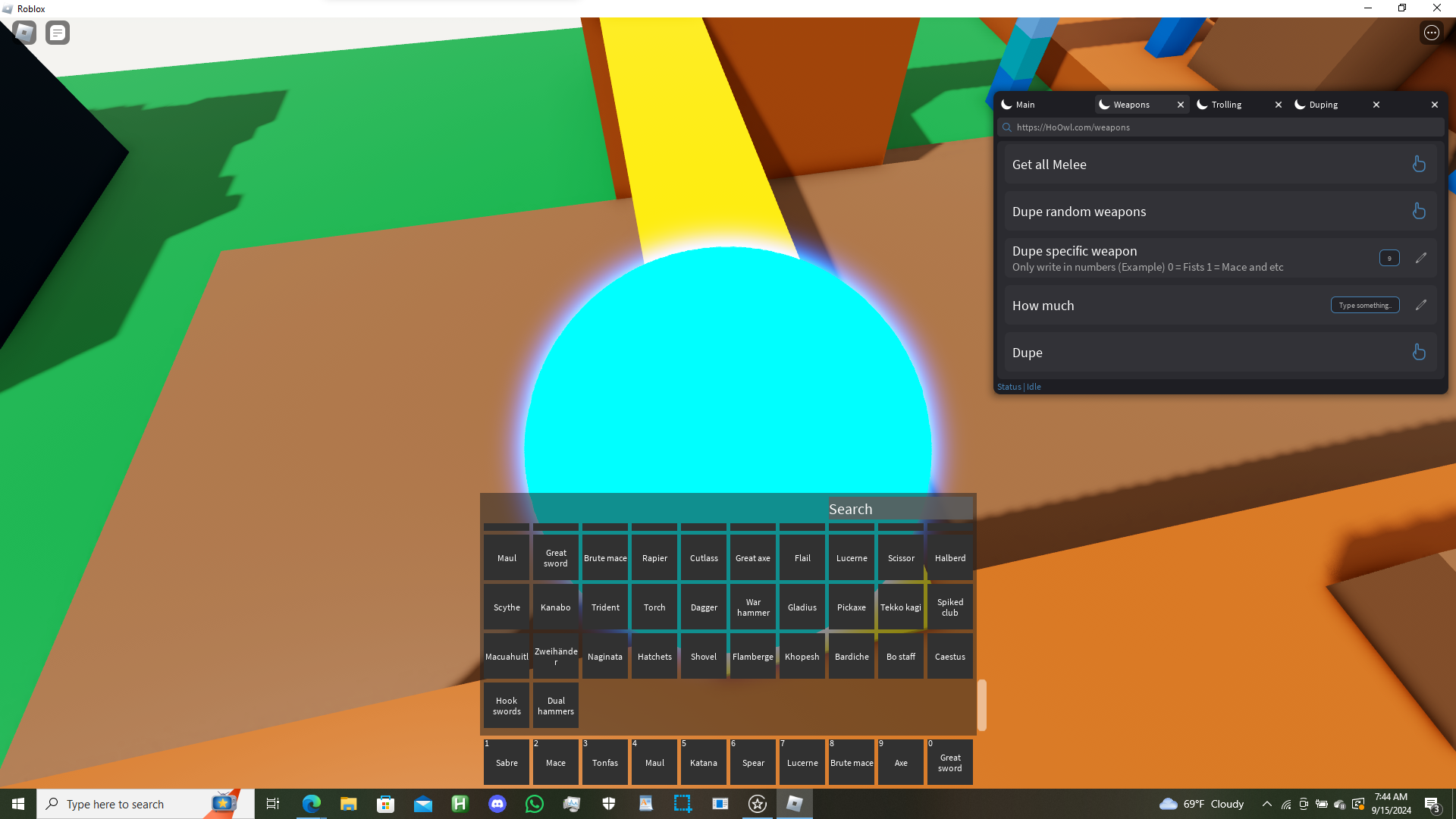This screenshot has width=1456, height=819.
Task: Click the HoOwl.com/weapons search bar
Action: click(x=1220, y=127)
